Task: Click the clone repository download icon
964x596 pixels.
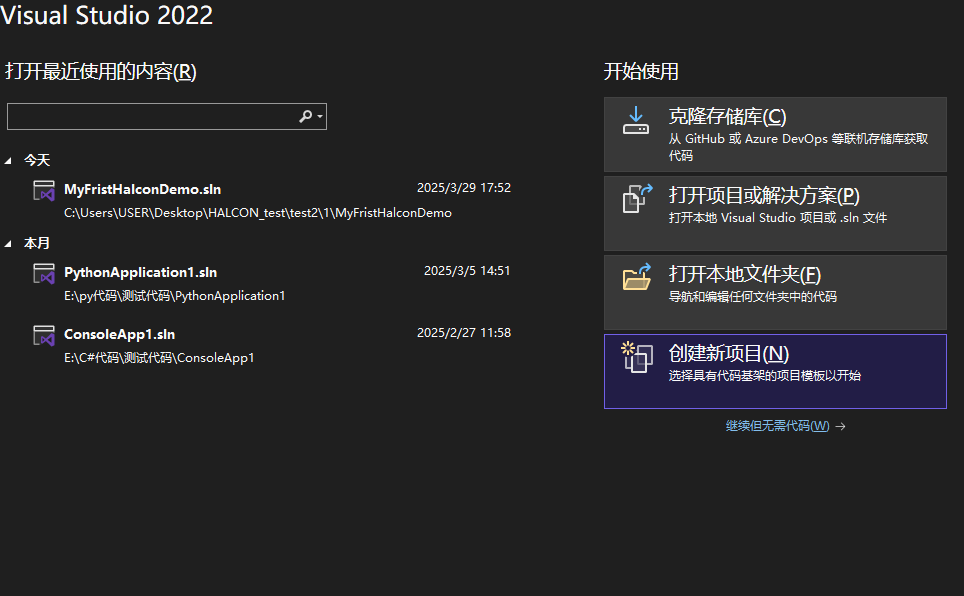Action: pyautogui.click(x=636, y=121)
